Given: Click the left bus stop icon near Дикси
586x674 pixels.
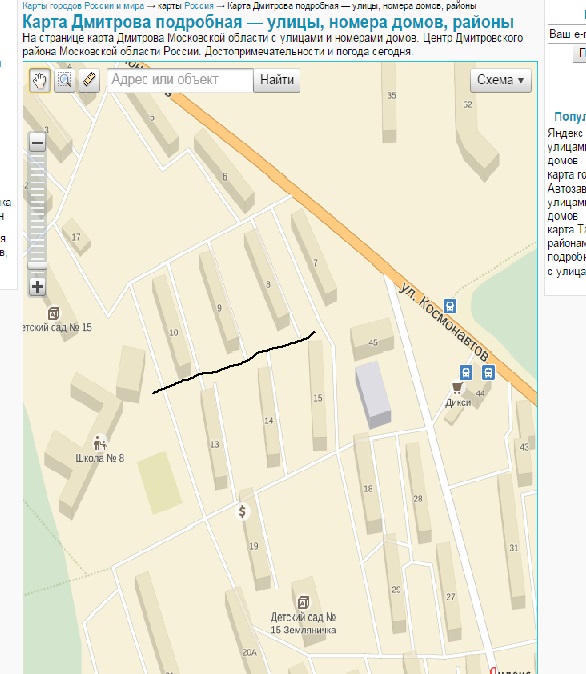Looking at the screenshot, I should pyautogui.click(x=466, y=372).
